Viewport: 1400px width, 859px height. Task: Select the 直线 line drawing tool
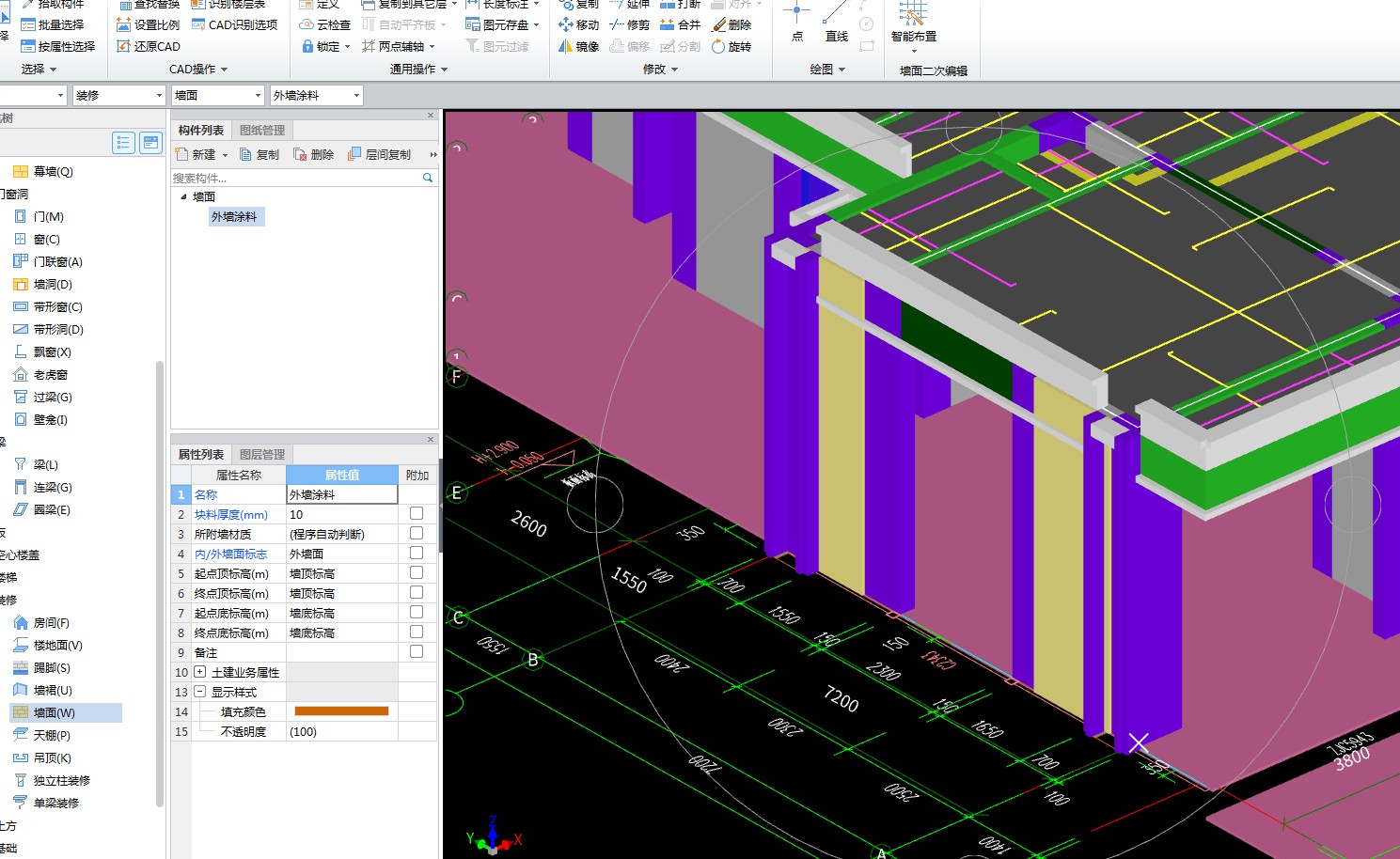click(837, 23)
